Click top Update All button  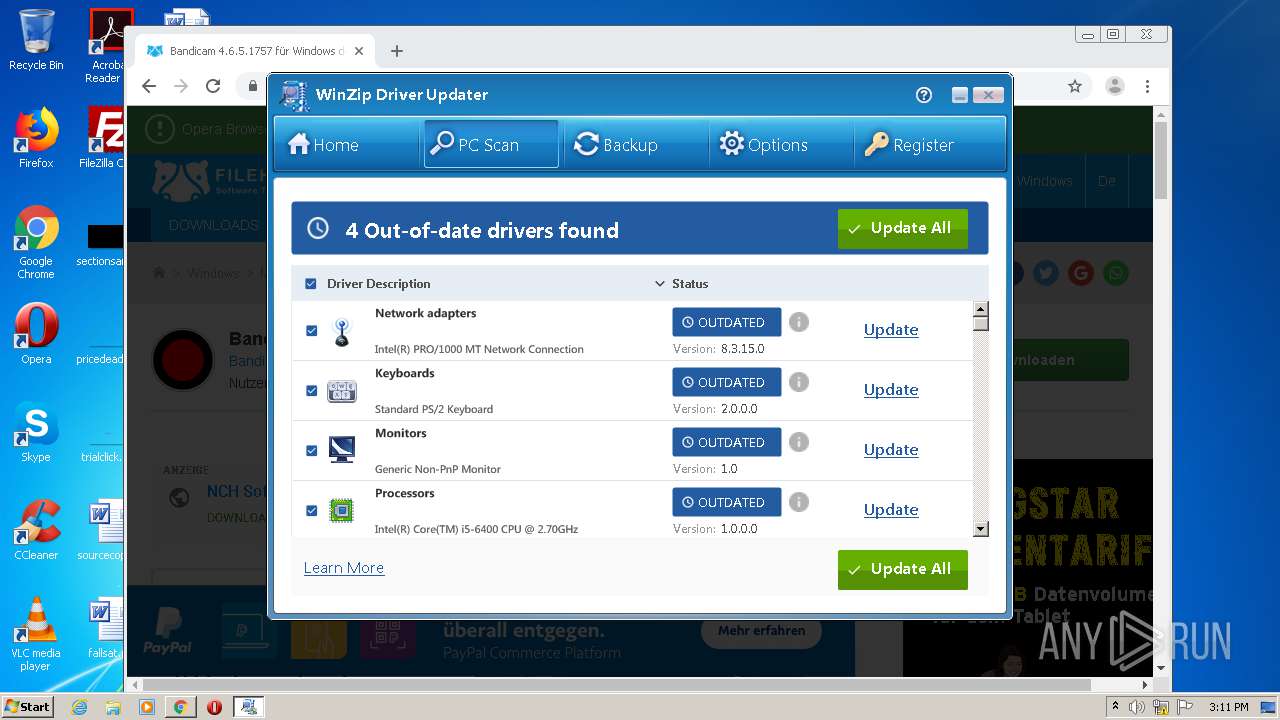(x=903, y=229)
